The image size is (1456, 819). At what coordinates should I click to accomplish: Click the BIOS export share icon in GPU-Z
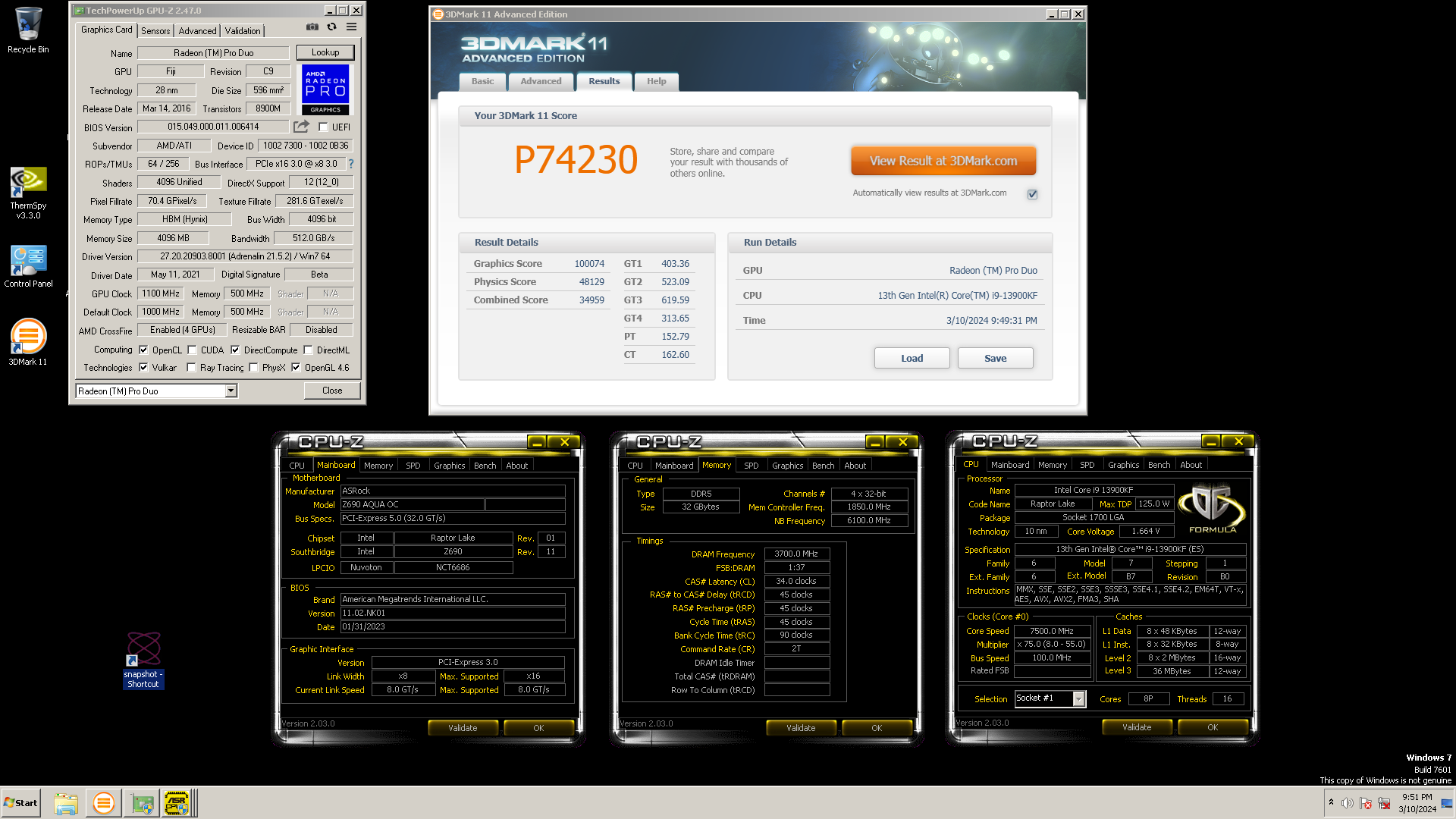(302, 127)
